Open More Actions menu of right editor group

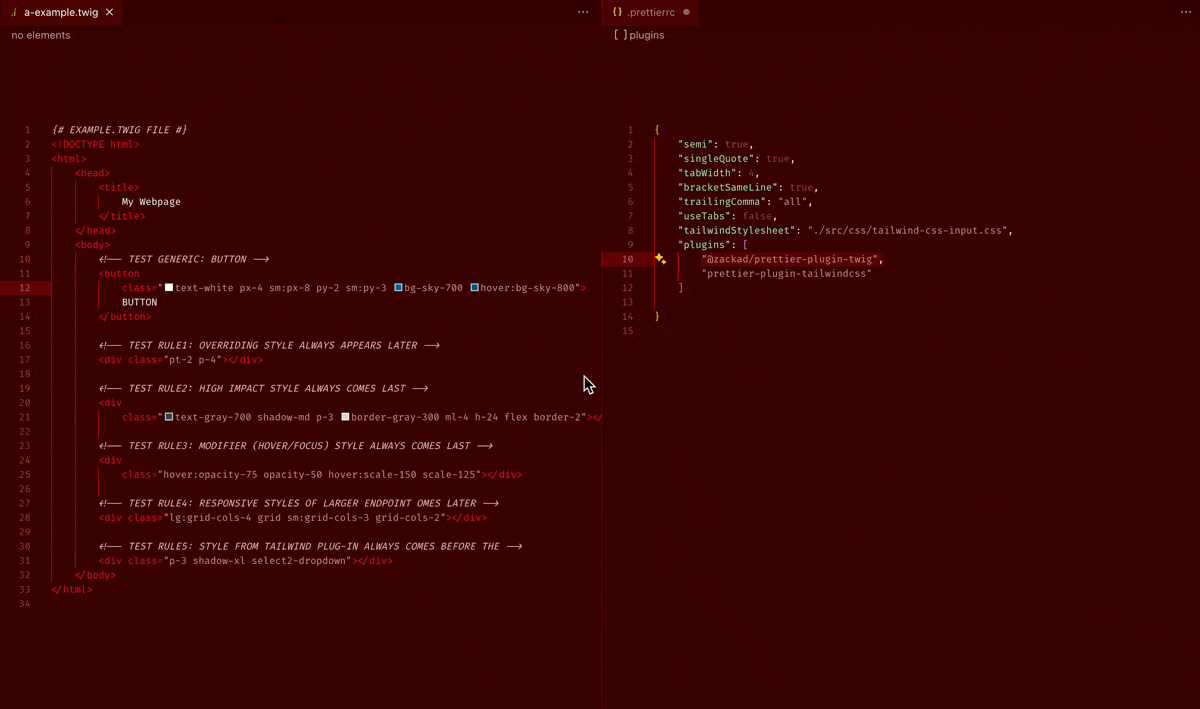1186,12
